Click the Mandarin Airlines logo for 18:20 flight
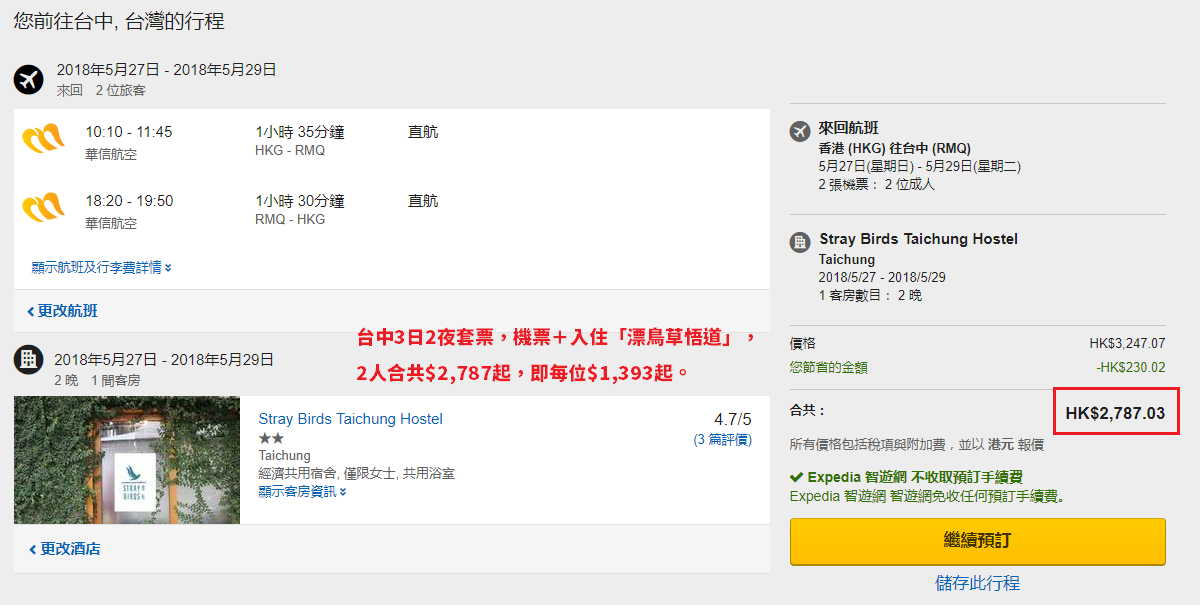The width and height of the screenshot is (1200, 605). (x=43, y=207)
